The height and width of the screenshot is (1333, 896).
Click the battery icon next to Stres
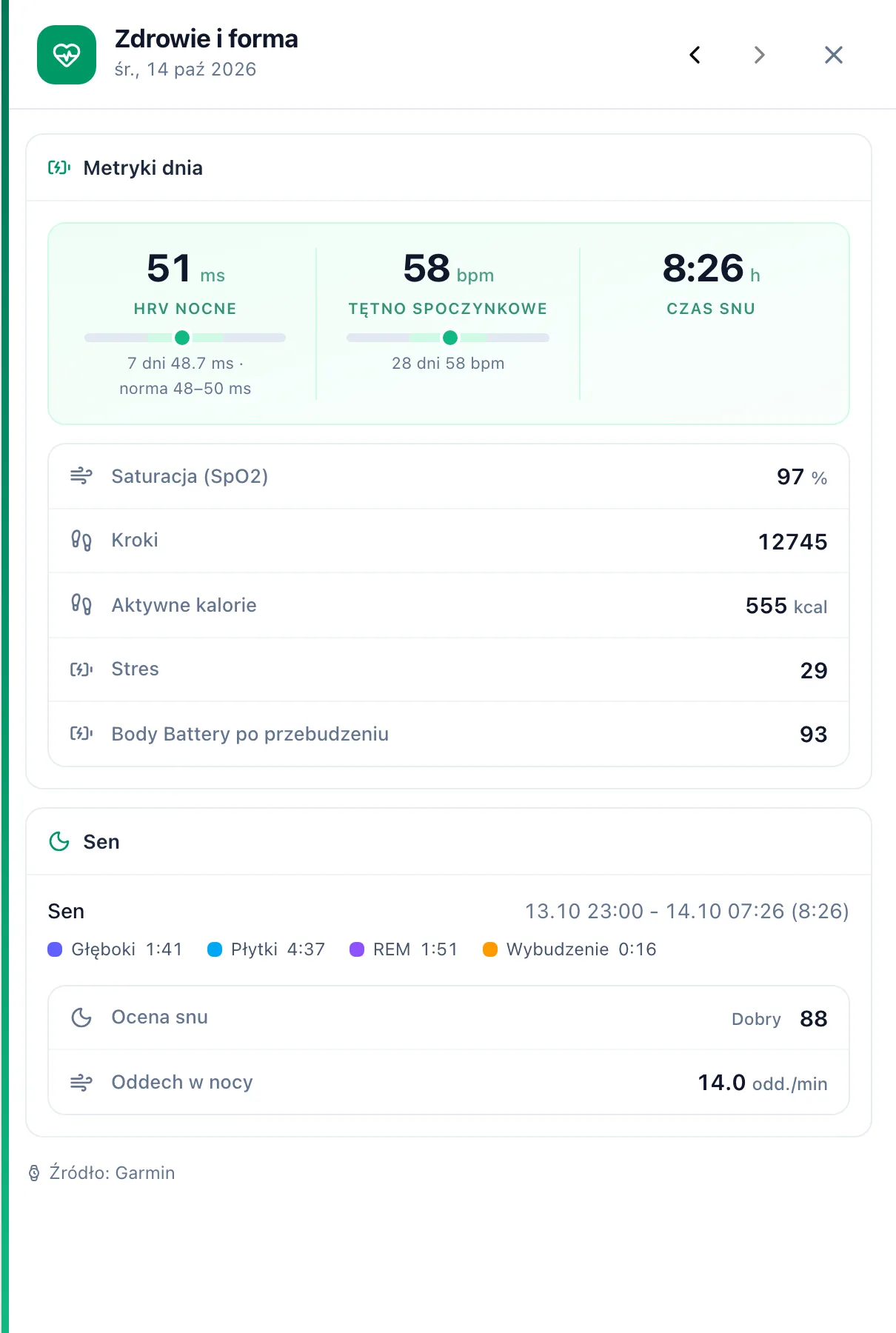tap(81, 669)
